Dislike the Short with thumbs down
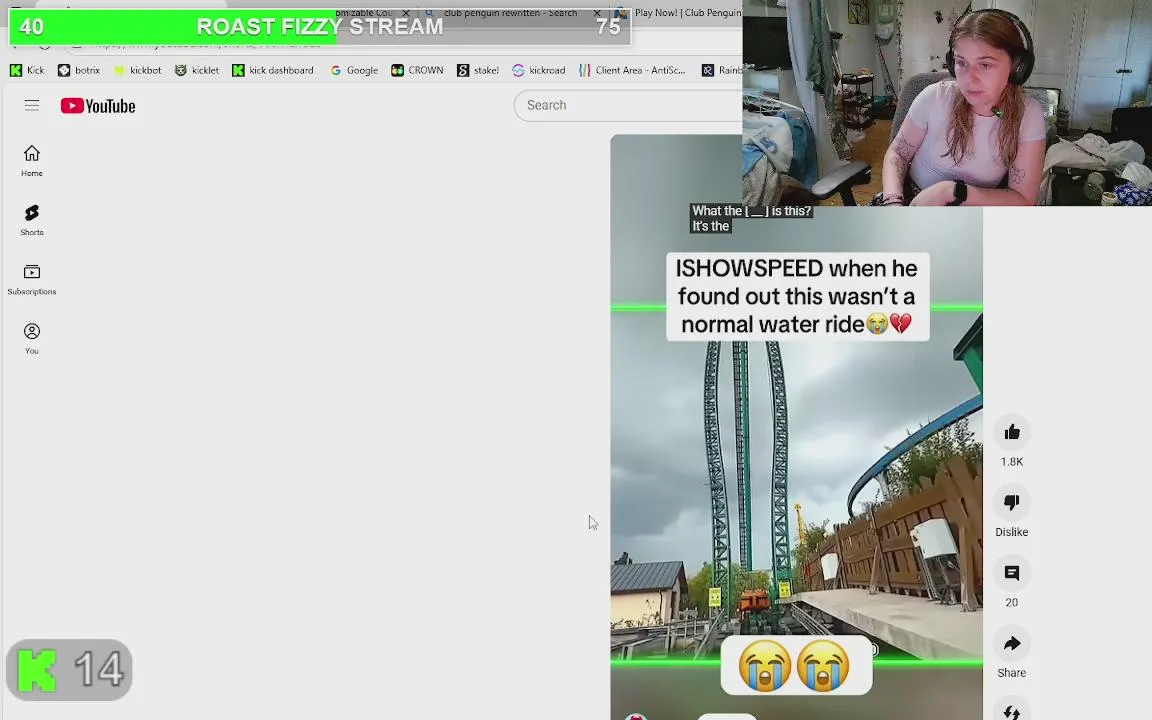Viewport: 1152px width, 720px height. tap(1012, 503)
